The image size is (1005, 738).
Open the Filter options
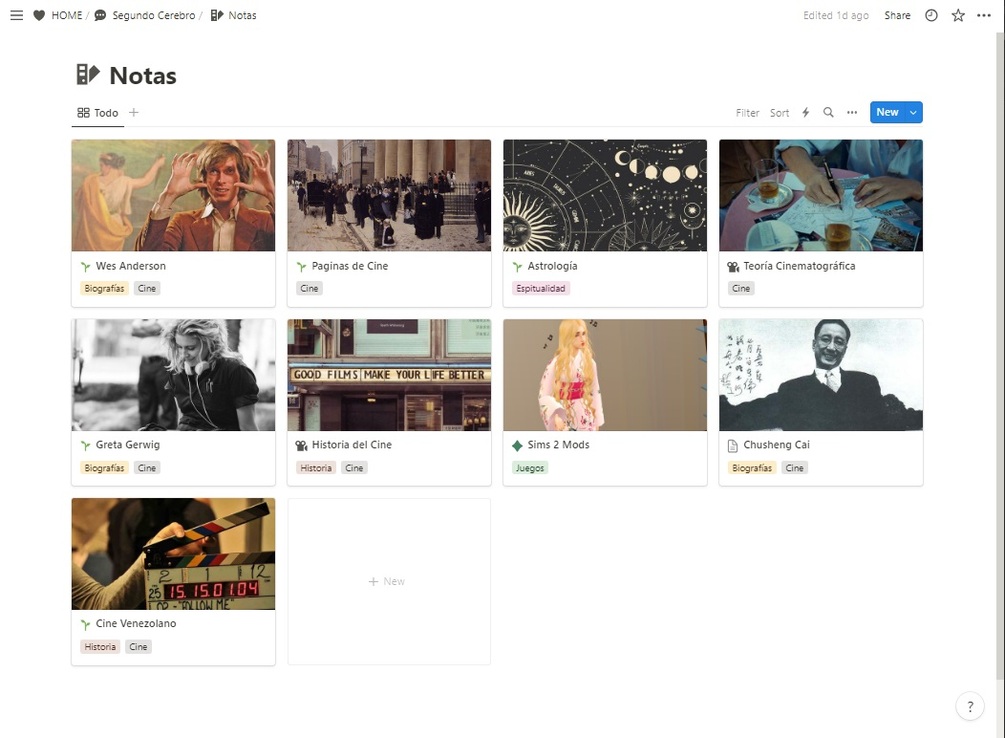747,113
